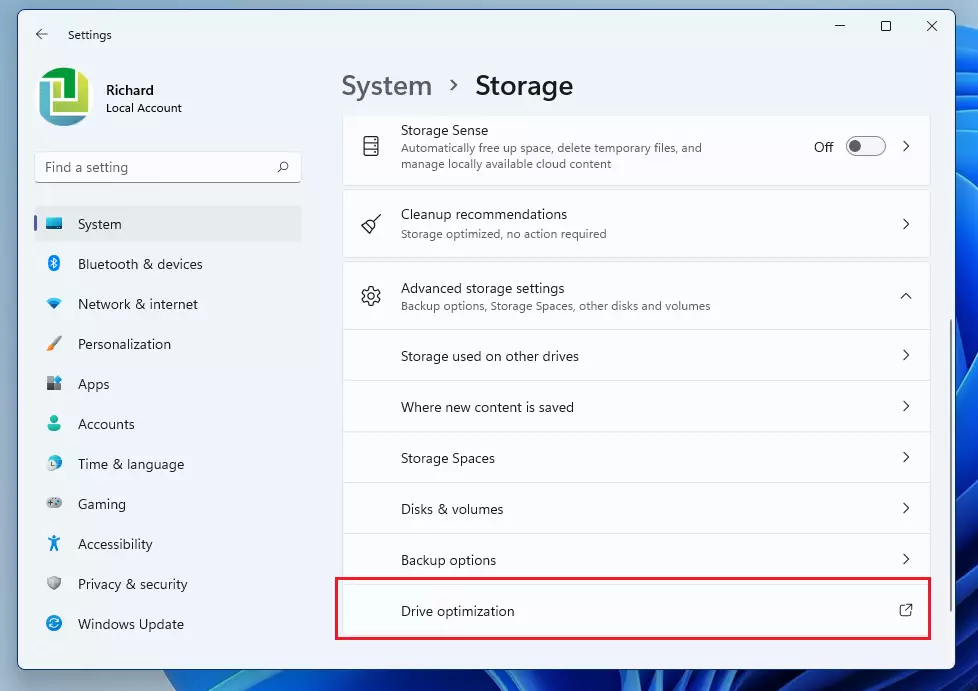This screenshot has height=691, width=978.
Task: Open Network & internet settings
Action: pyautogui.click(x=168, y=304)
